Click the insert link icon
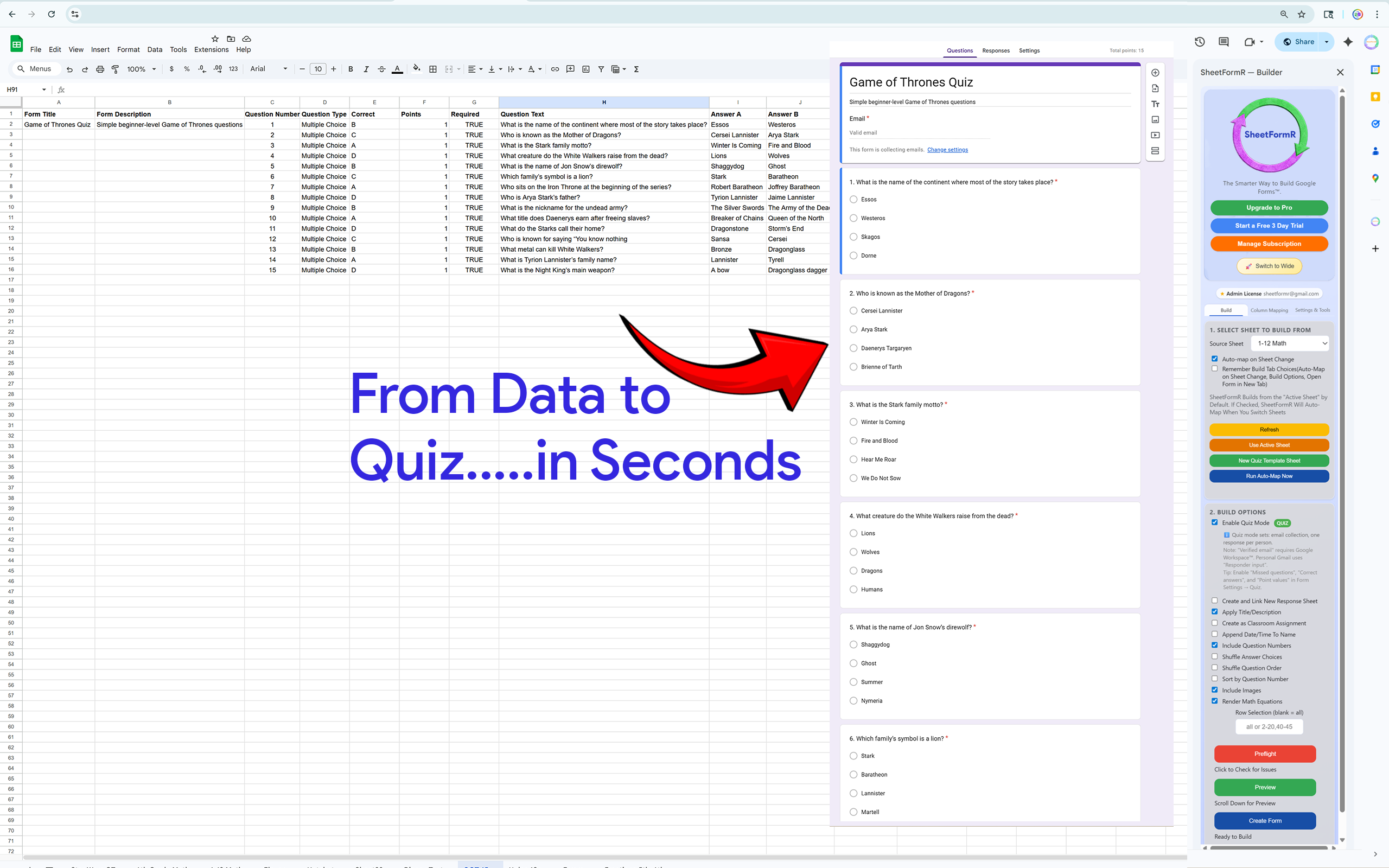The height and width of the screenshot is (868, 1389). tap(555, 69)
